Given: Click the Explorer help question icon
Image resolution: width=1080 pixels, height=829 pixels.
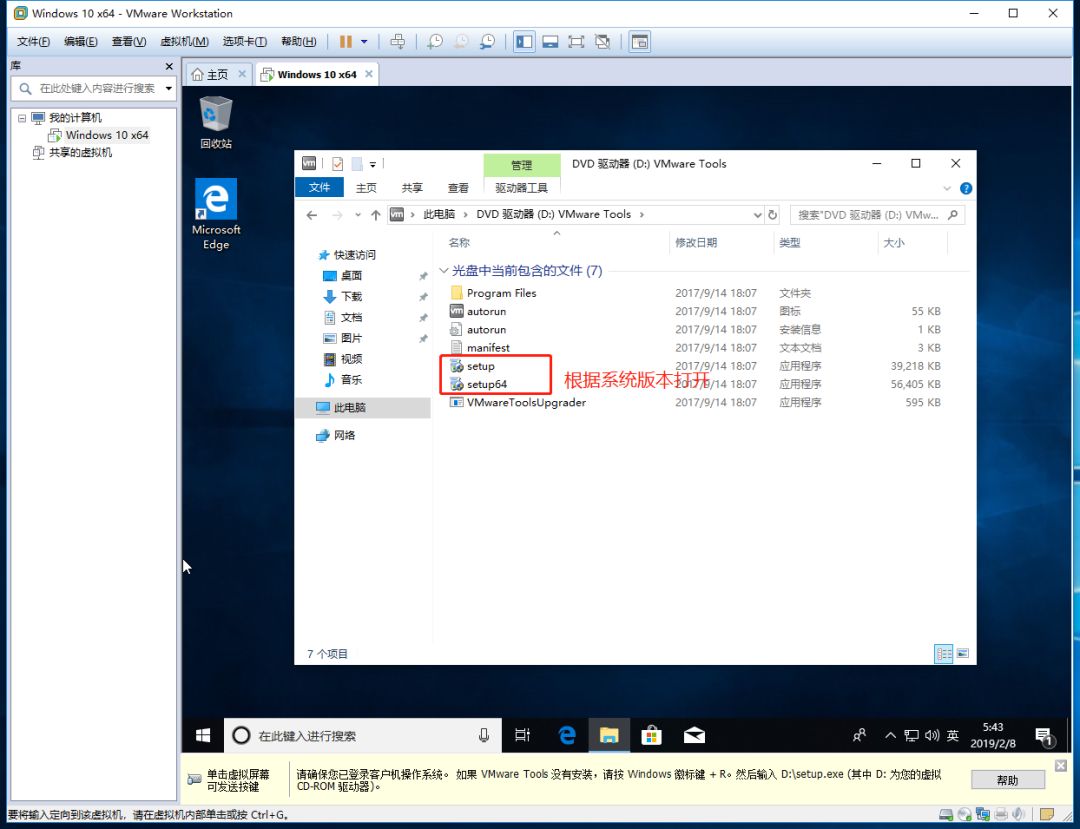Looking at the screenshot, I should (966, 188).
